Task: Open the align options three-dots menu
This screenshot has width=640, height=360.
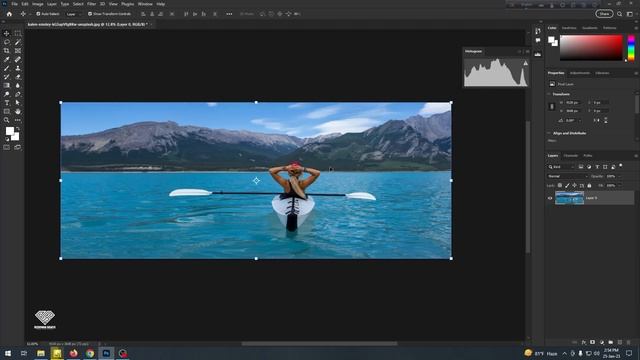Action: coord(229,14)
